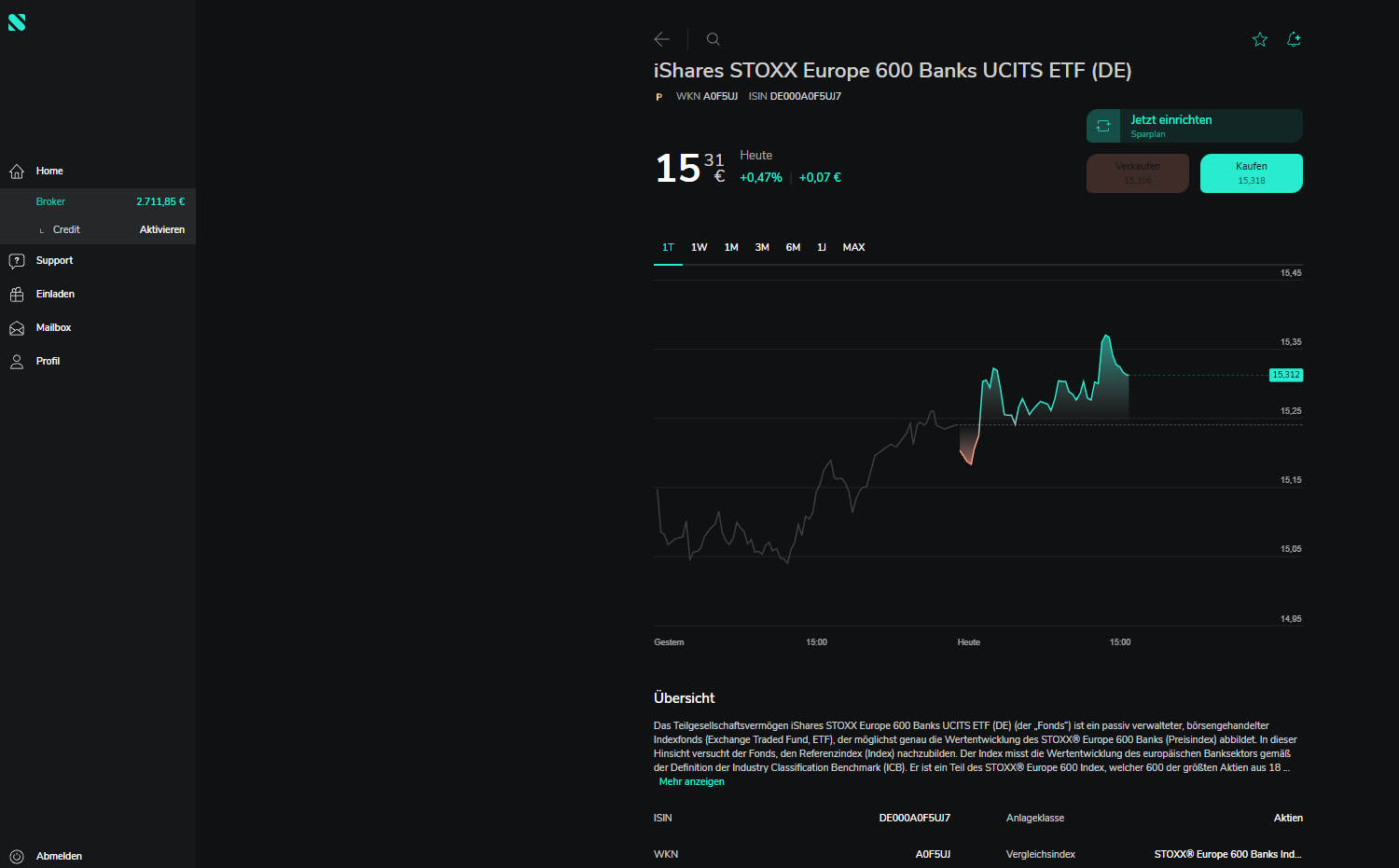
Task: Click the Kaufen buy button
Action: pyautogui.click(x=1252, y=173)
